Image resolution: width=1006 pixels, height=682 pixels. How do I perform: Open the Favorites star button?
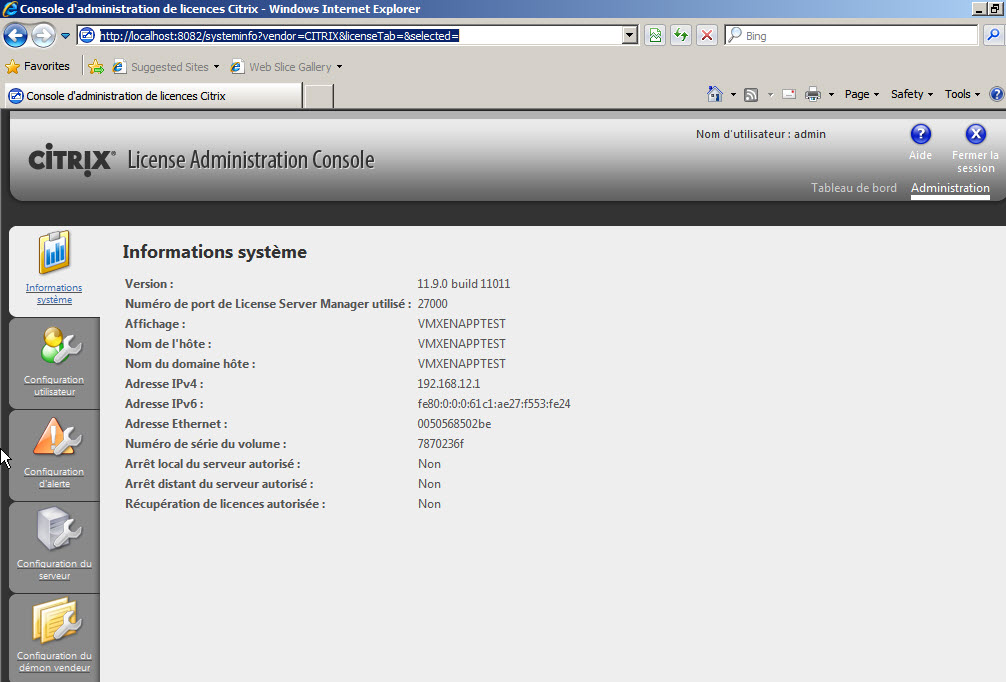tap(37, 66)
